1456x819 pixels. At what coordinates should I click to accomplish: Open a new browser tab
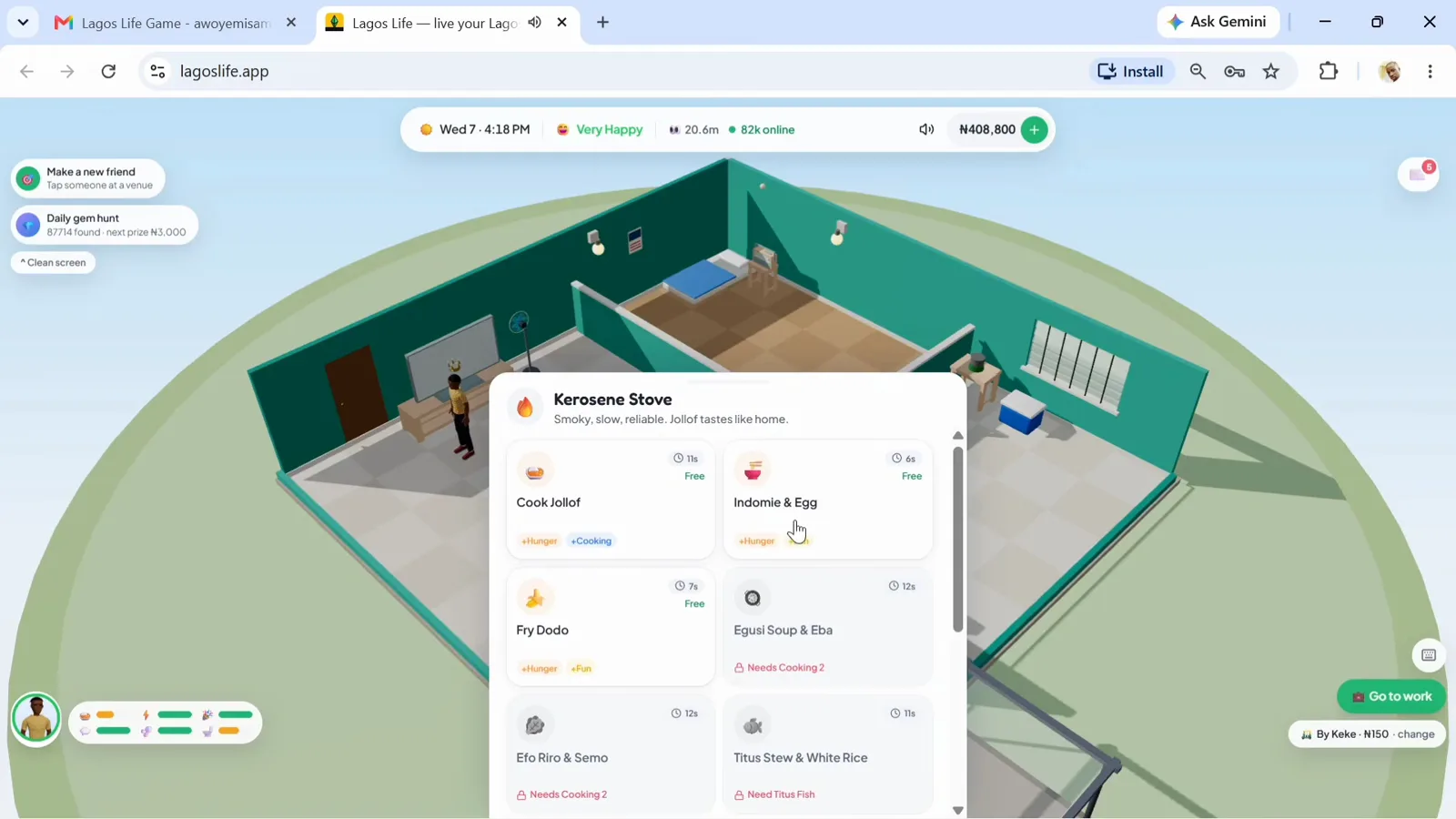(x=603, y=23)
